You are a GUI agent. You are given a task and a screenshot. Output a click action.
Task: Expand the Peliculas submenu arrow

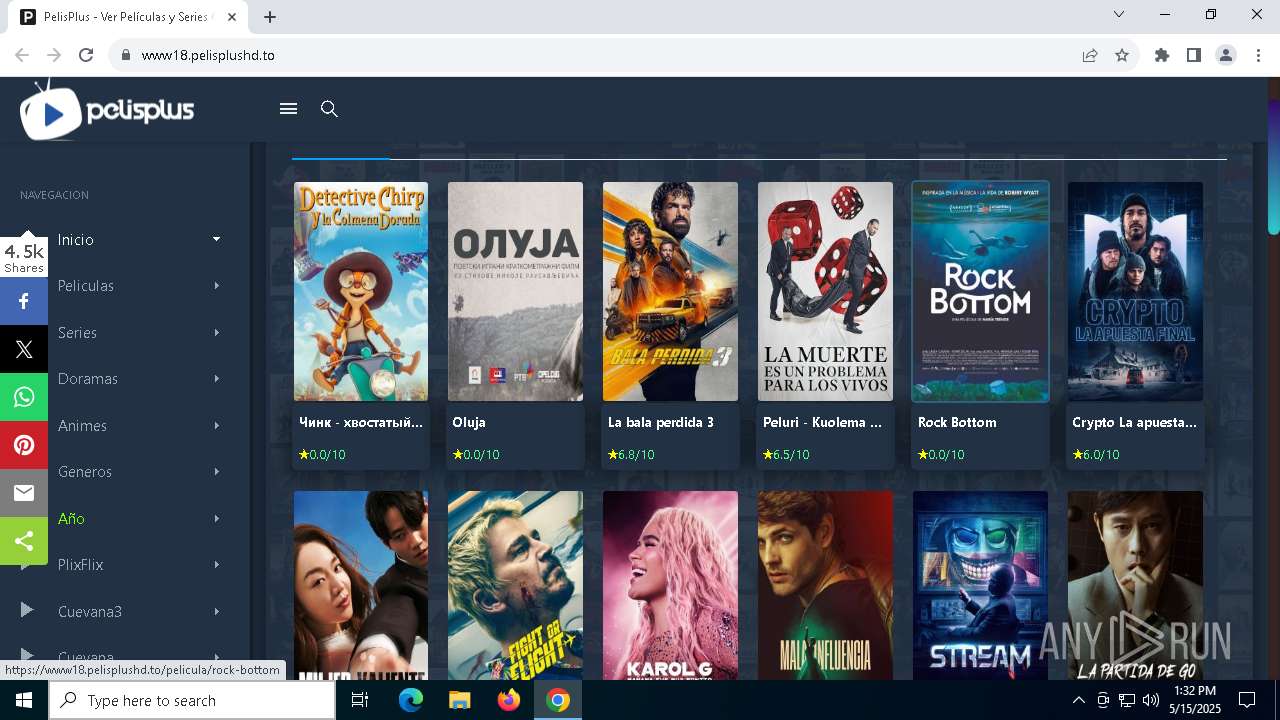(x=216, y=286)
